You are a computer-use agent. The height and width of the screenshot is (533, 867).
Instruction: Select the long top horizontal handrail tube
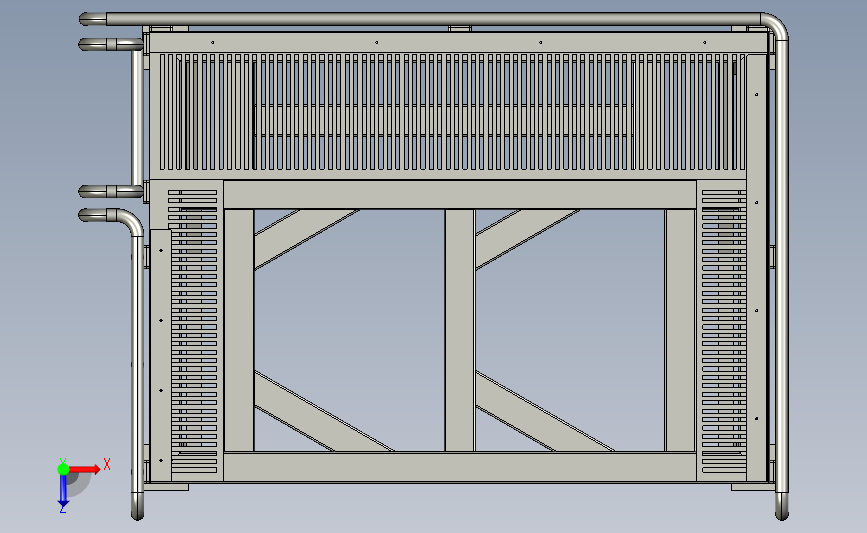point(434,19)
